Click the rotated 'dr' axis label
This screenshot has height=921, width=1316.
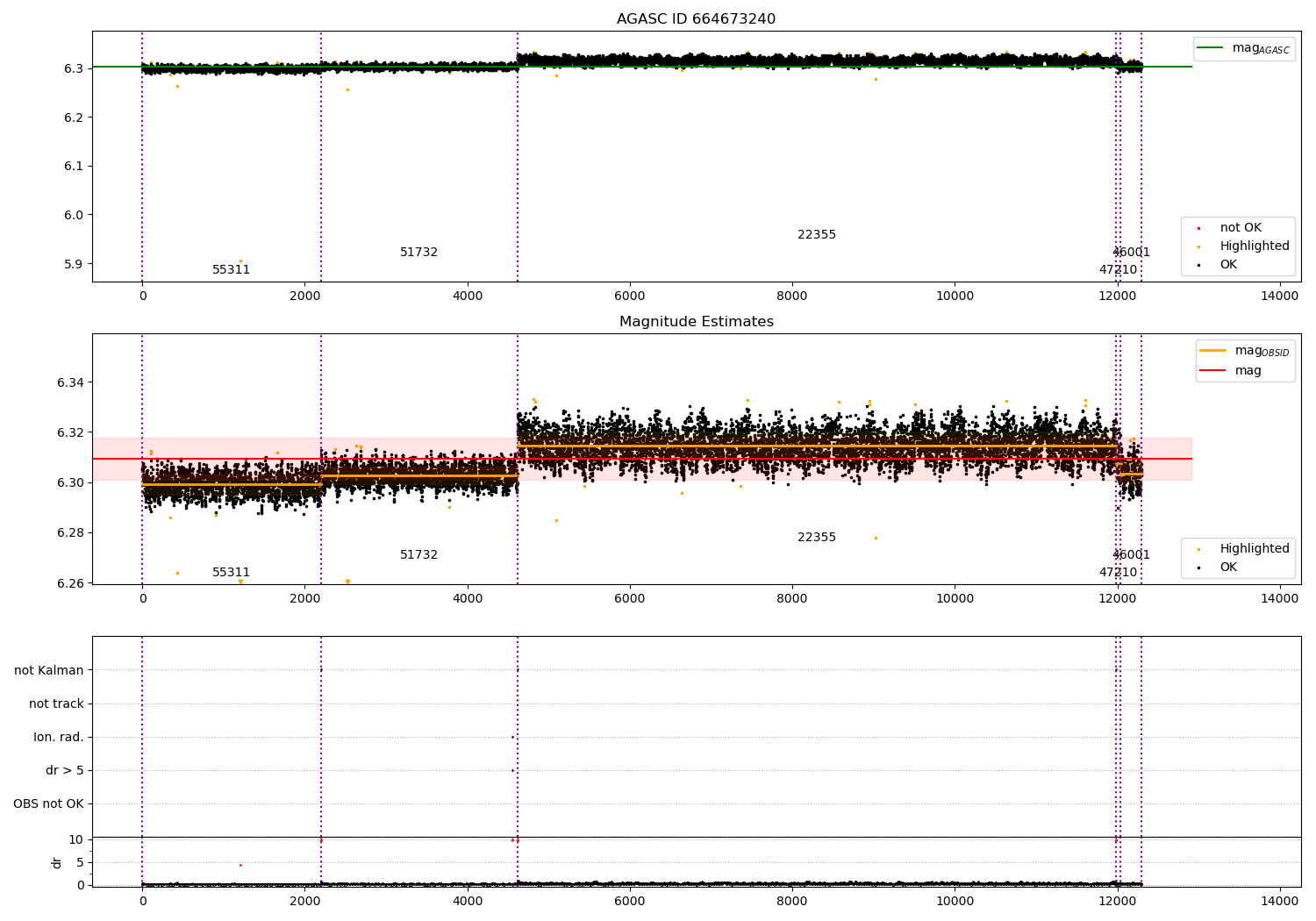tap(57, 862)
